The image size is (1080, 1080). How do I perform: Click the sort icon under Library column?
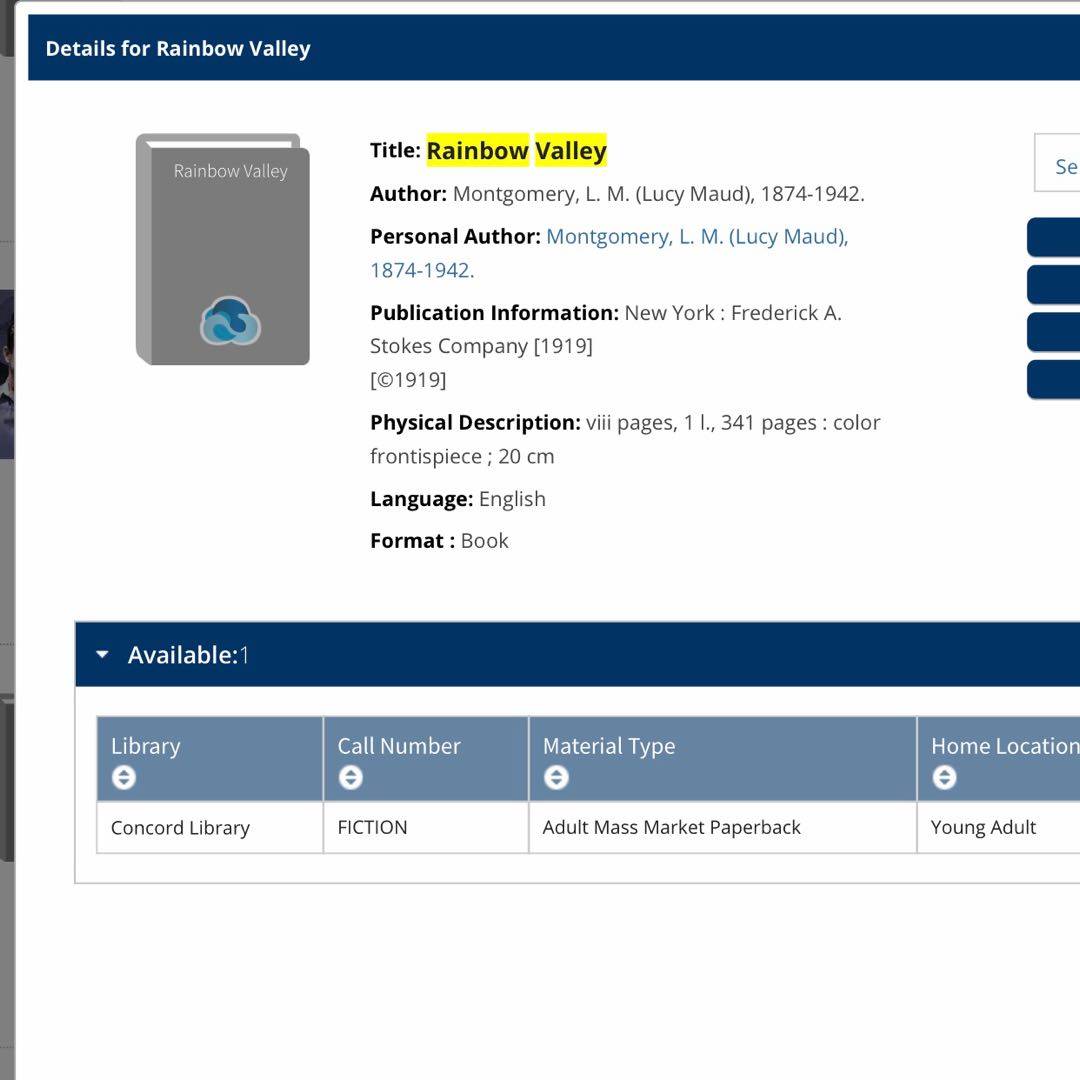[124, 777]
